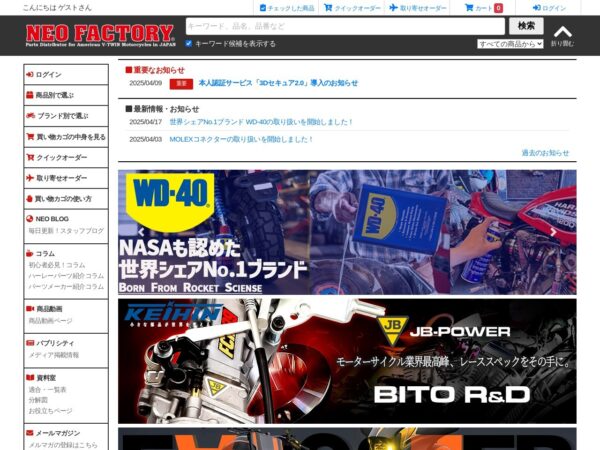
Task: Open 毎日更新！スタッフブログ link
Action: point(66,231)
